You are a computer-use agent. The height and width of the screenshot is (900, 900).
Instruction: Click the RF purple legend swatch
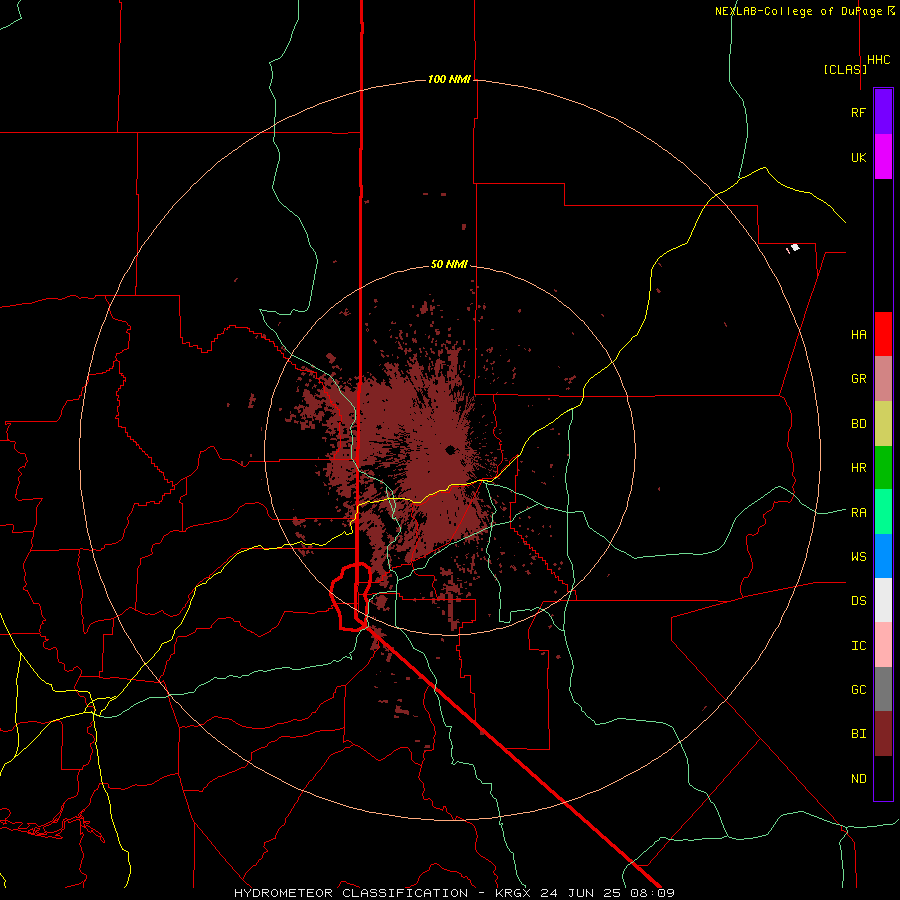[x=883, y=112]
